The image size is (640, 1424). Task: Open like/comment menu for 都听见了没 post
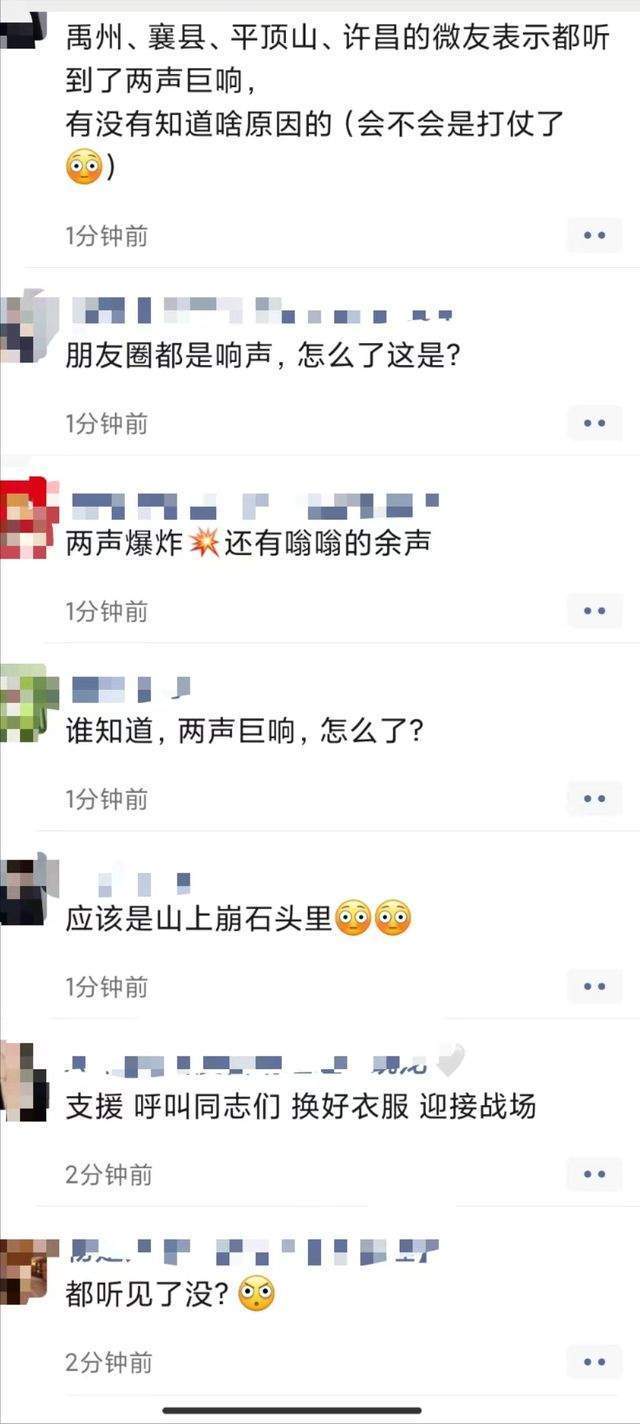coord(594,1362)
